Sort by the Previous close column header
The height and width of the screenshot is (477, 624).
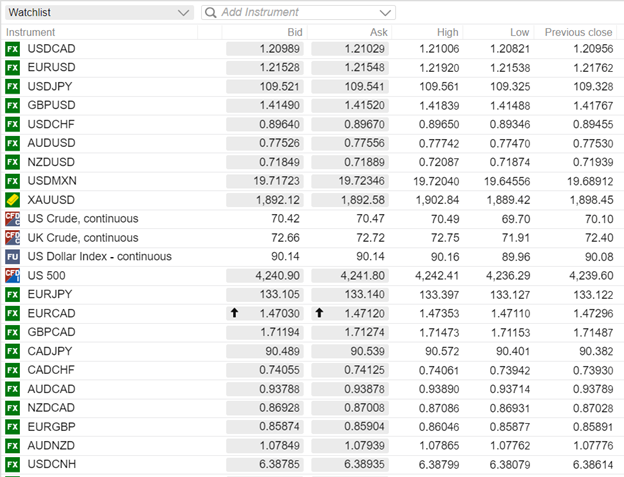tap(578, 32)
